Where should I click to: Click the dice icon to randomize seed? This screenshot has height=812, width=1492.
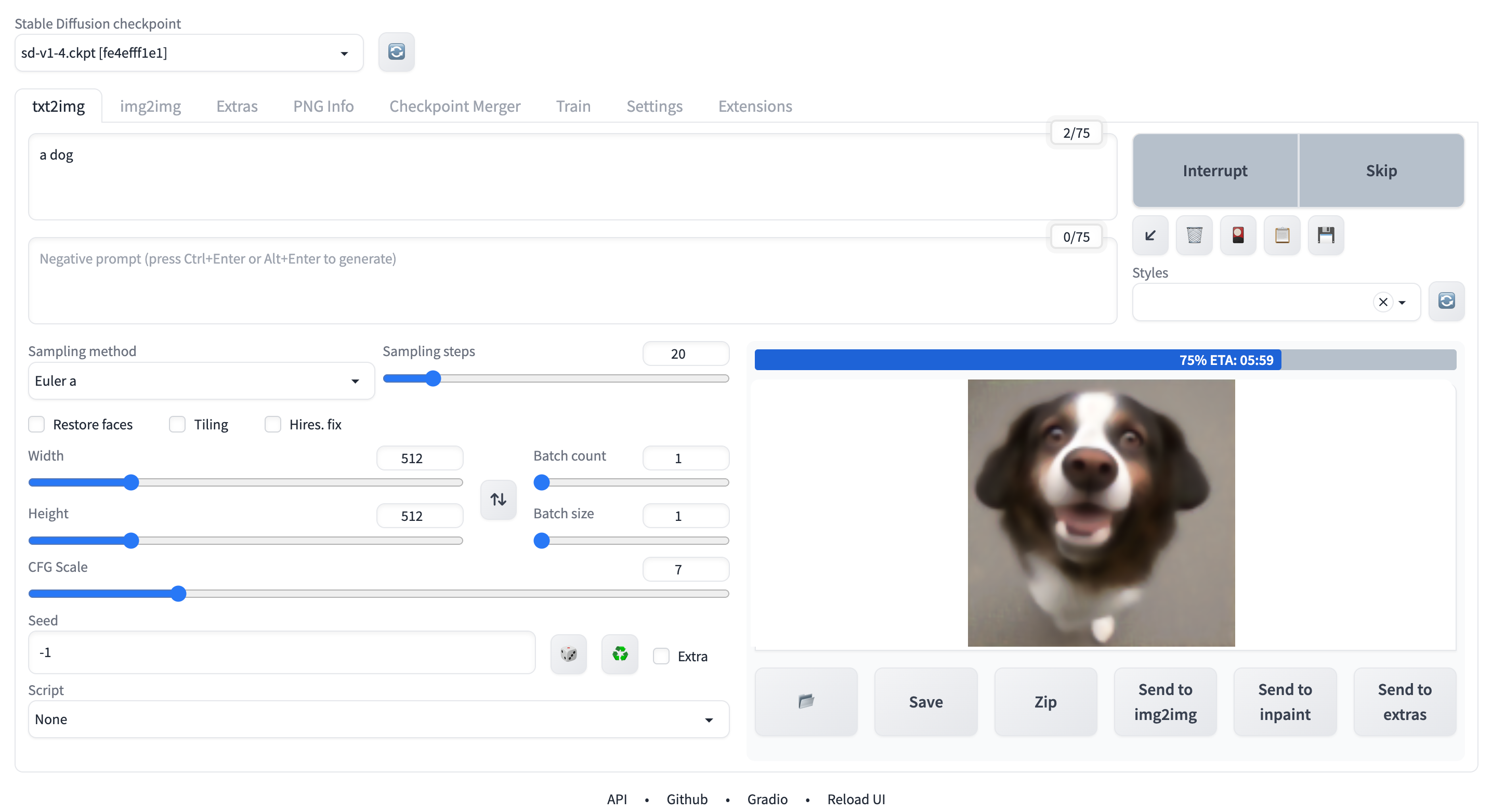(568, 654)
